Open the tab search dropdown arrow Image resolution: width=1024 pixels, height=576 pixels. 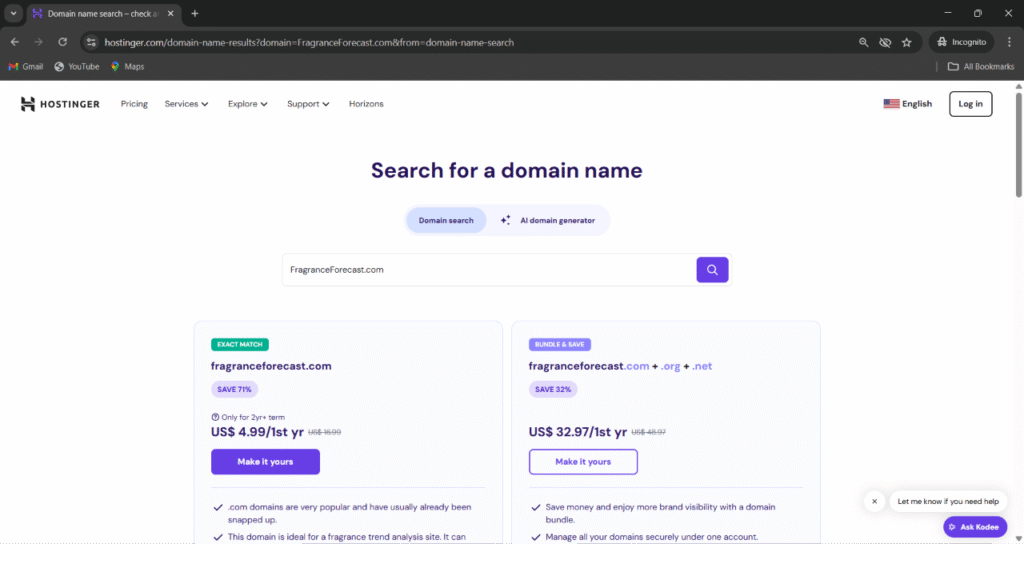pyautogui.click(x=13, y=14)
